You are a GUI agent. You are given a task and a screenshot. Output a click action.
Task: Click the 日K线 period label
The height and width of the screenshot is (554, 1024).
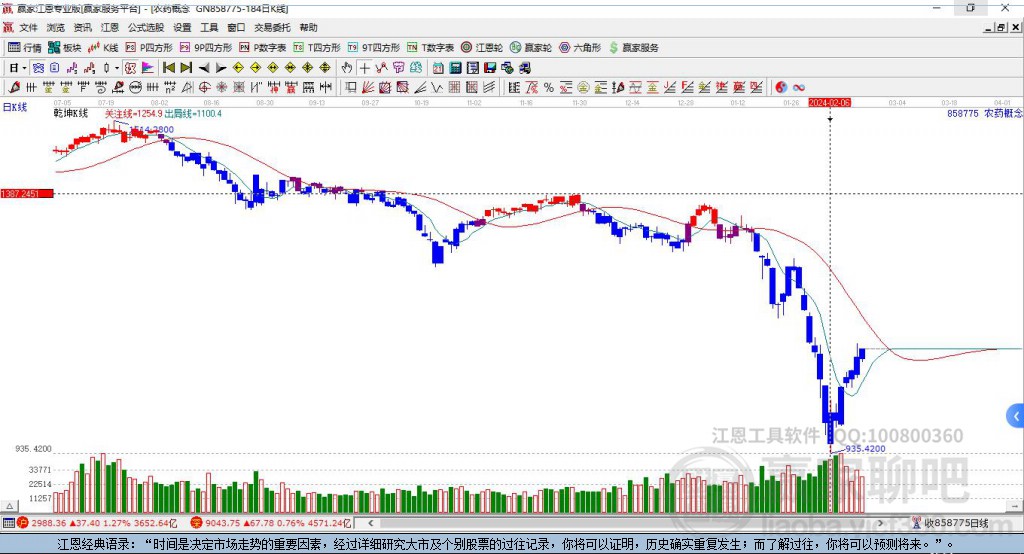point(15,107)
